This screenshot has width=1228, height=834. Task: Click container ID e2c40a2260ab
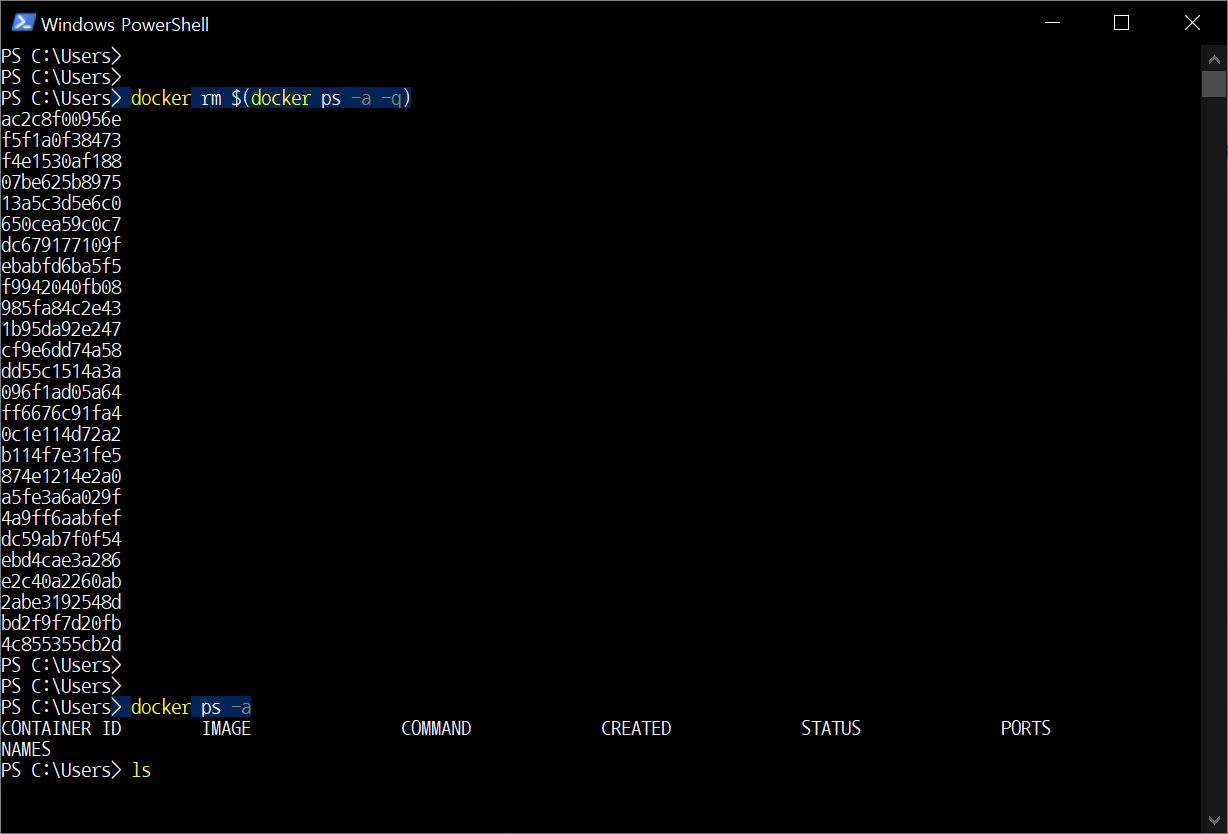(x=62, y=581)
